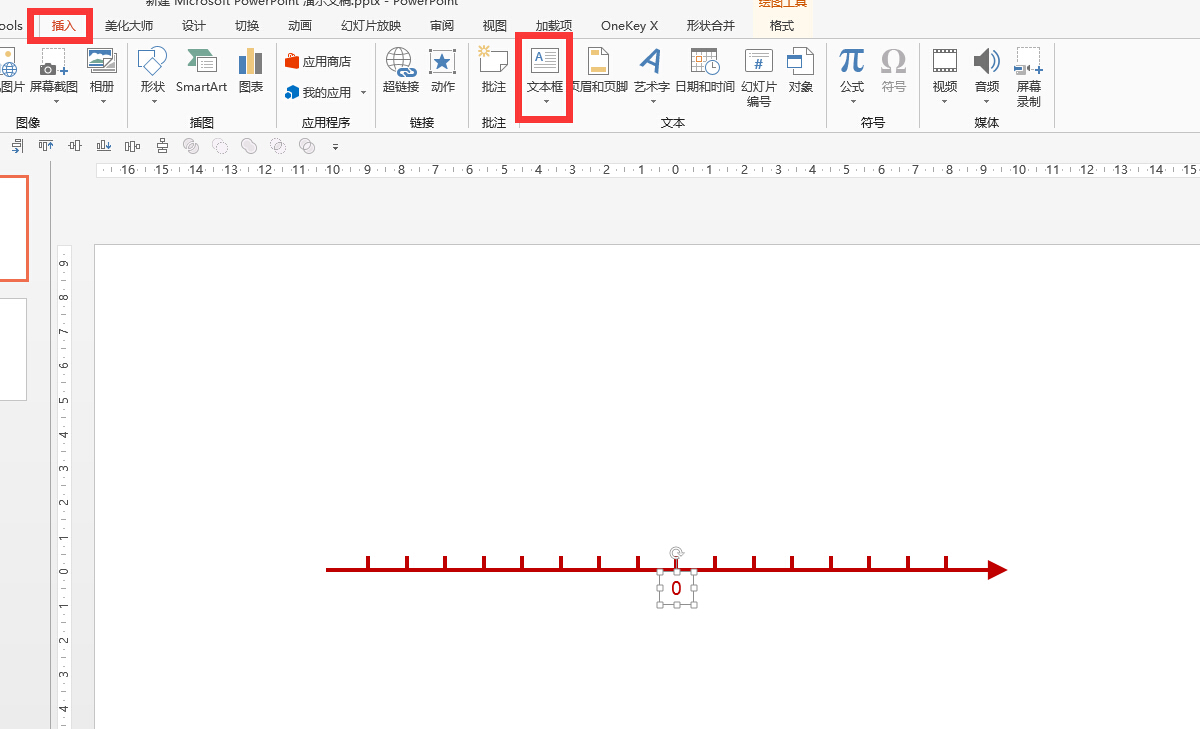
Task: Click the 文本框 text box icon
Action: point(545,61)
